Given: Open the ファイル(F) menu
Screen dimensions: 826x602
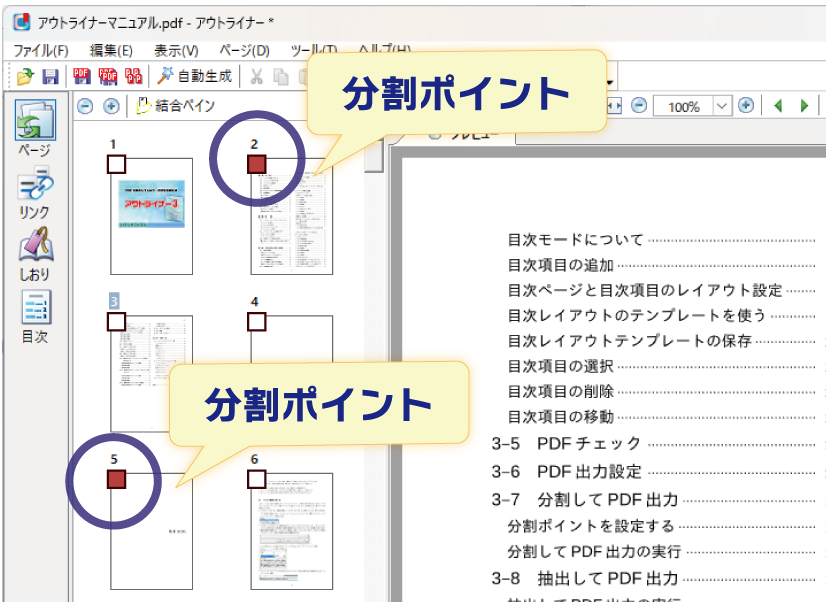Looking at the screenshot, I should tap(40, 50).
